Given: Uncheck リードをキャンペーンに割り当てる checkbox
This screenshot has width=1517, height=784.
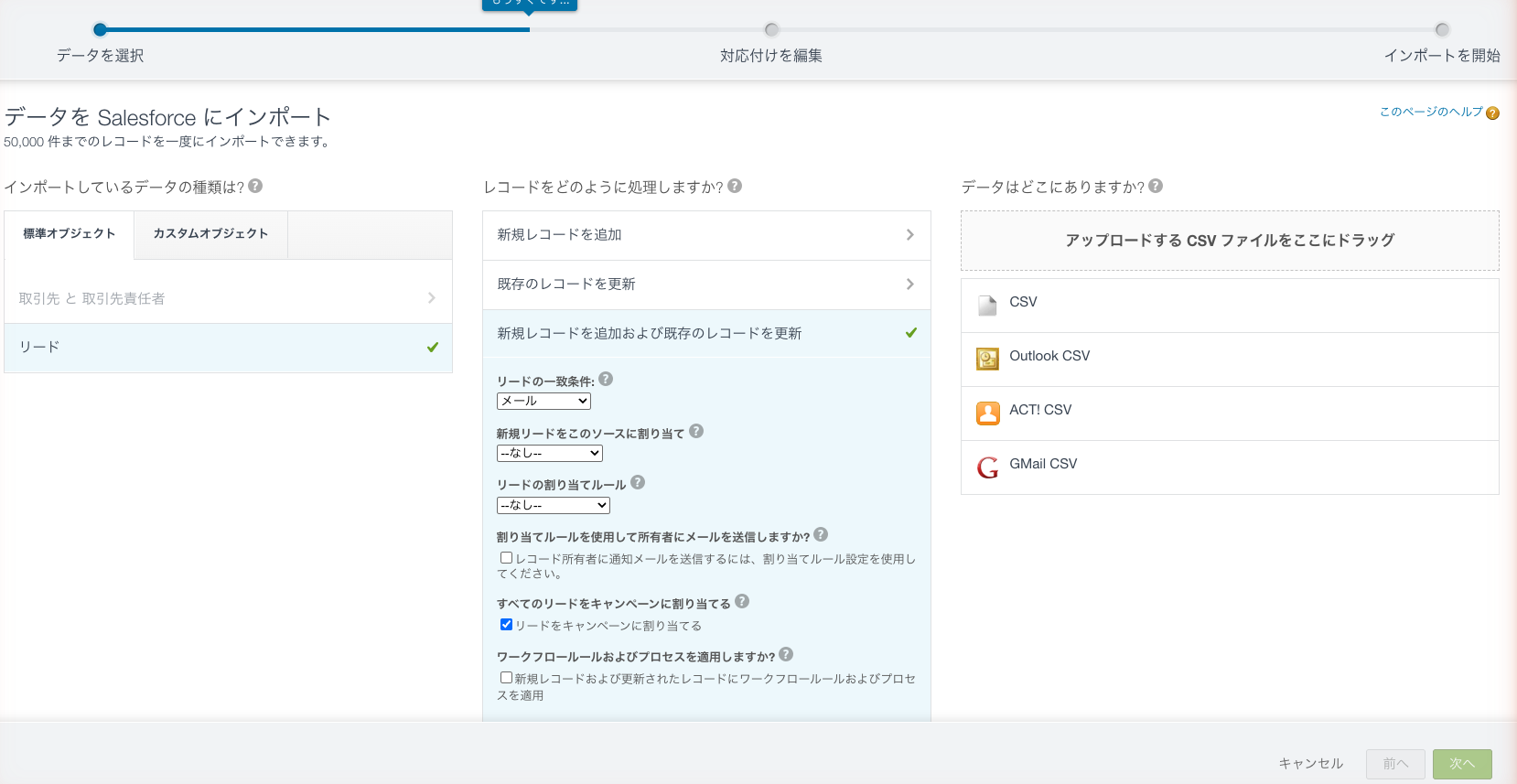Looking at the screenshot, I should click(x=506, y=625).
